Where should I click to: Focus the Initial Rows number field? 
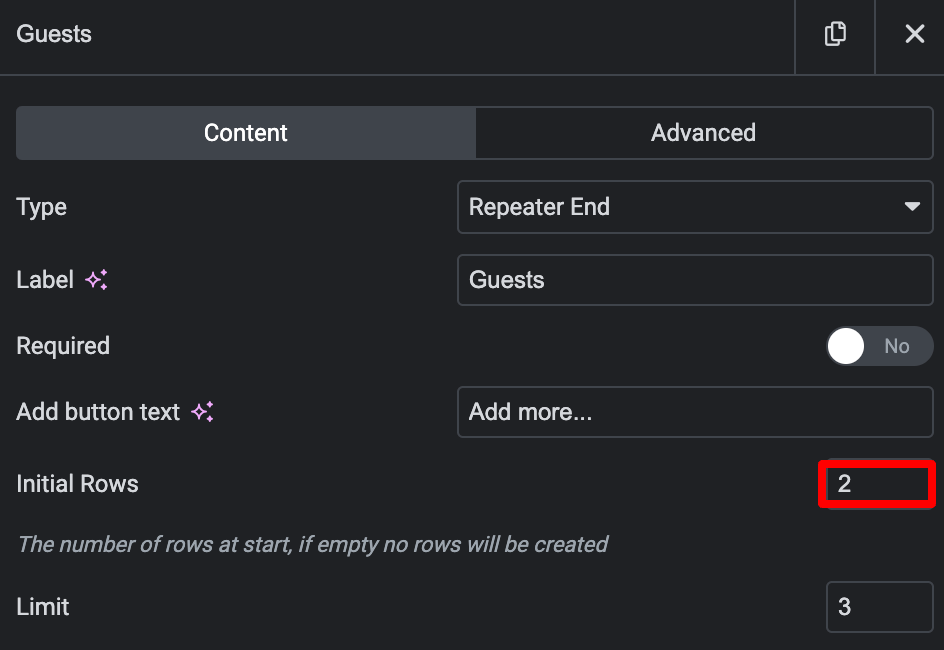[x=877, y=484]
